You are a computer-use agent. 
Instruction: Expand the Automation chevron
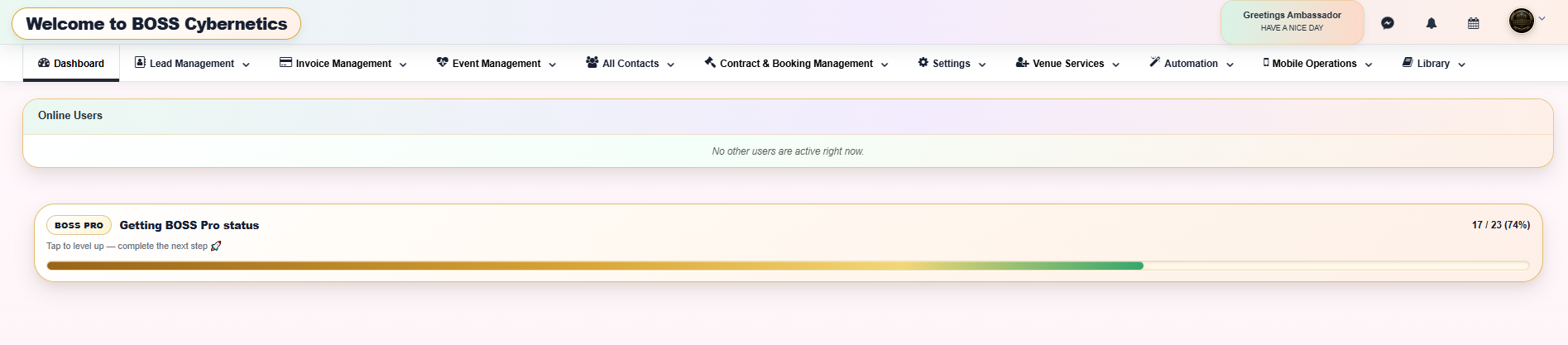[1230, 65]
